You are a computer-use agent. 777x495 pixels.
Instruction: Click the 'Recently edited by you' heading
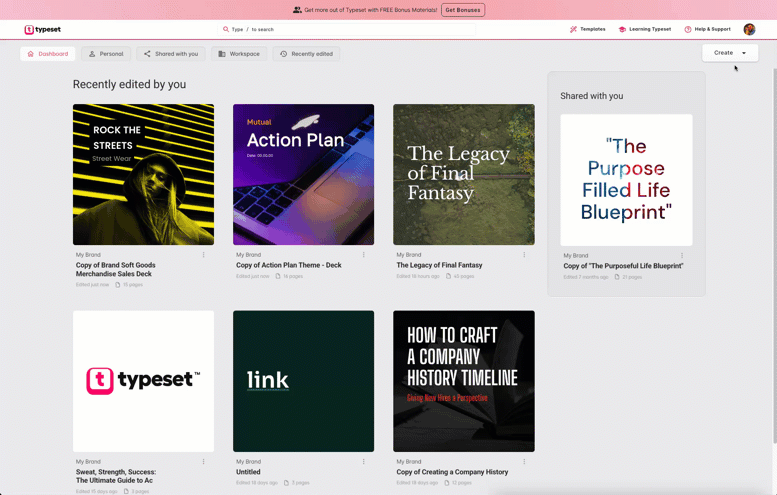click(129, 84)
